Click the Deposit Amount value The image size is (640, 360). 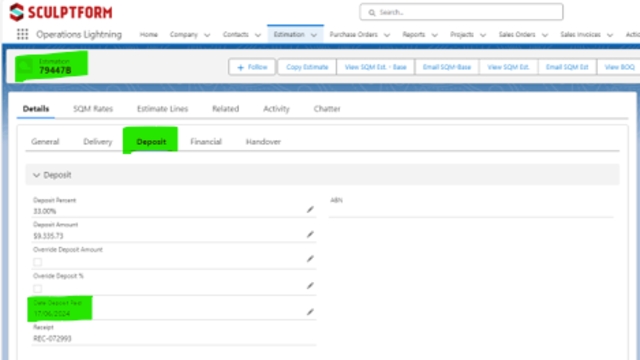48,236
